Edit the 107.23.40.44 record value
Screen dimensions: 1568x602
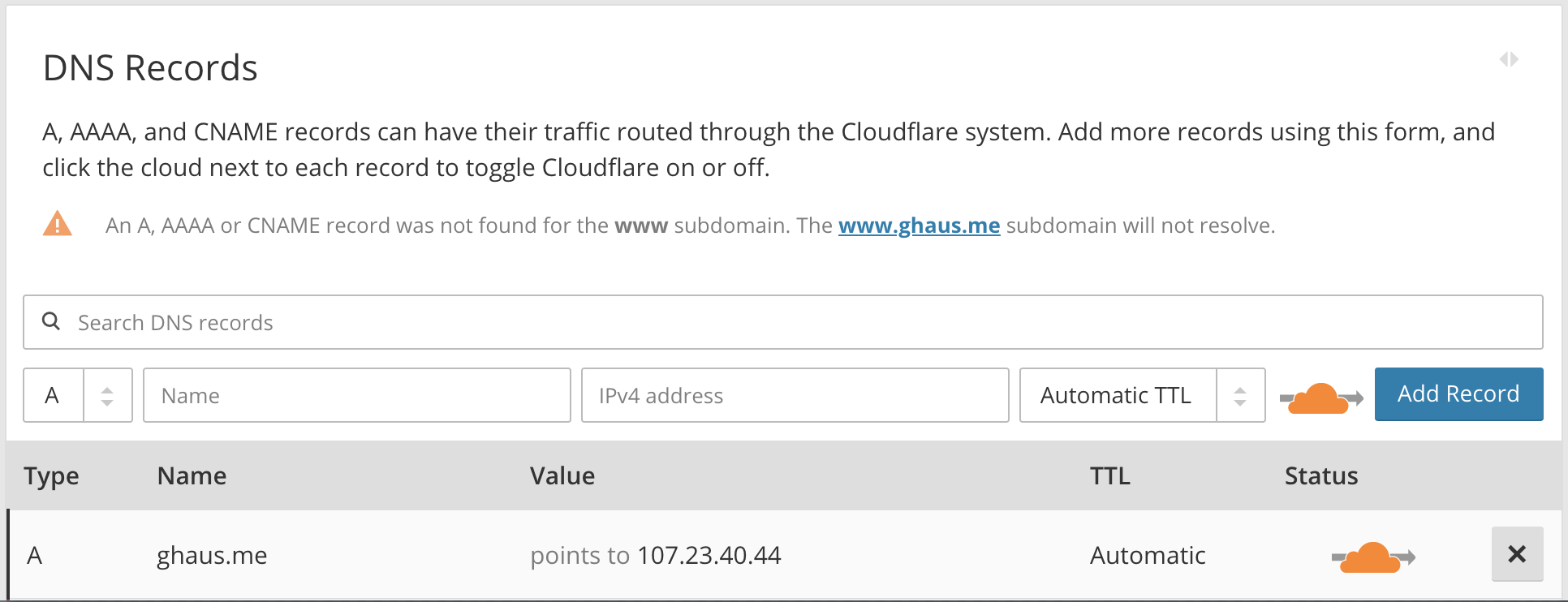(709, 556)
